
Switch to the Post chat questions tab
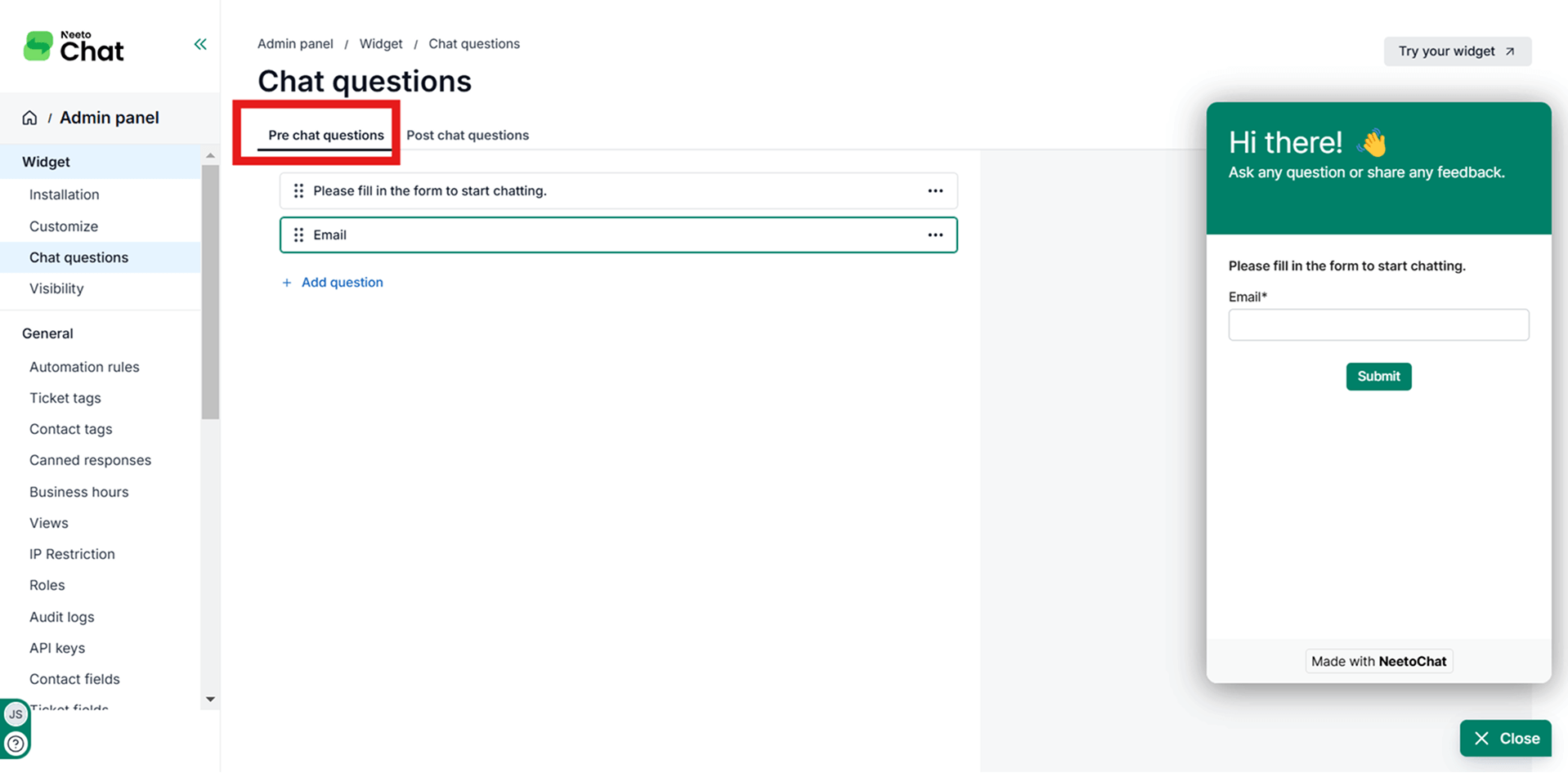tap(468, 136)
